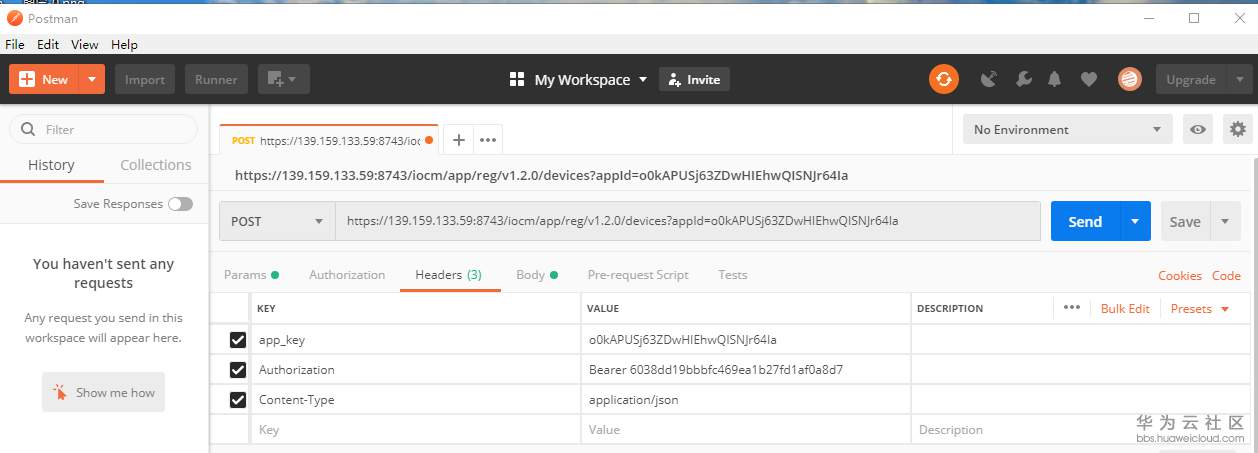The width and height of the screenshot is (1258, 453).
Task: Click the Bearer token value cell
Action: pyautogui.click(x=745, y=369)
